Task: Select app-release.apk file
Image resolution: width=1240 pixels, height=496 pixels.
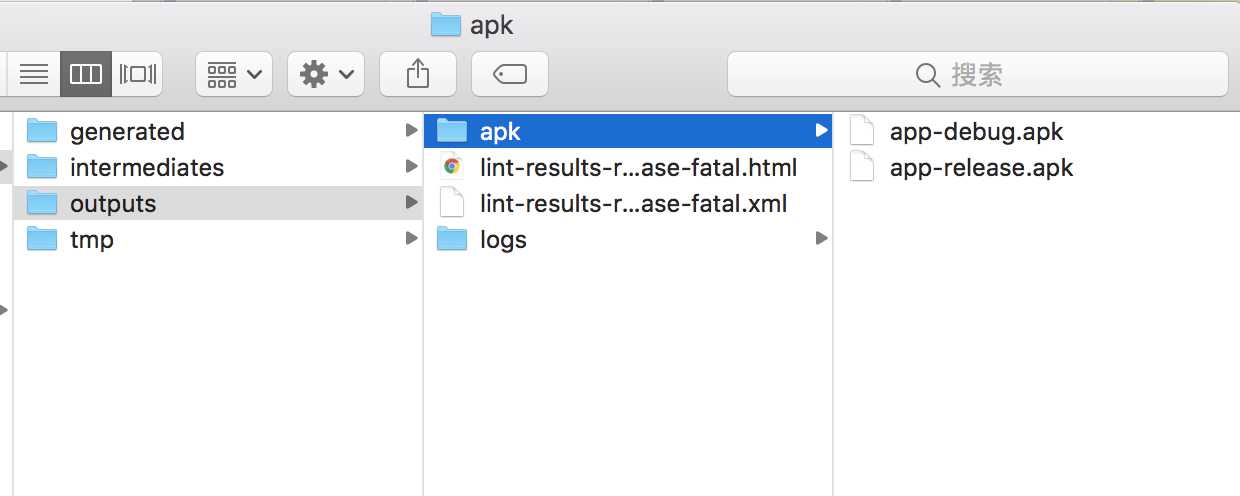Action: pos(981,167)
